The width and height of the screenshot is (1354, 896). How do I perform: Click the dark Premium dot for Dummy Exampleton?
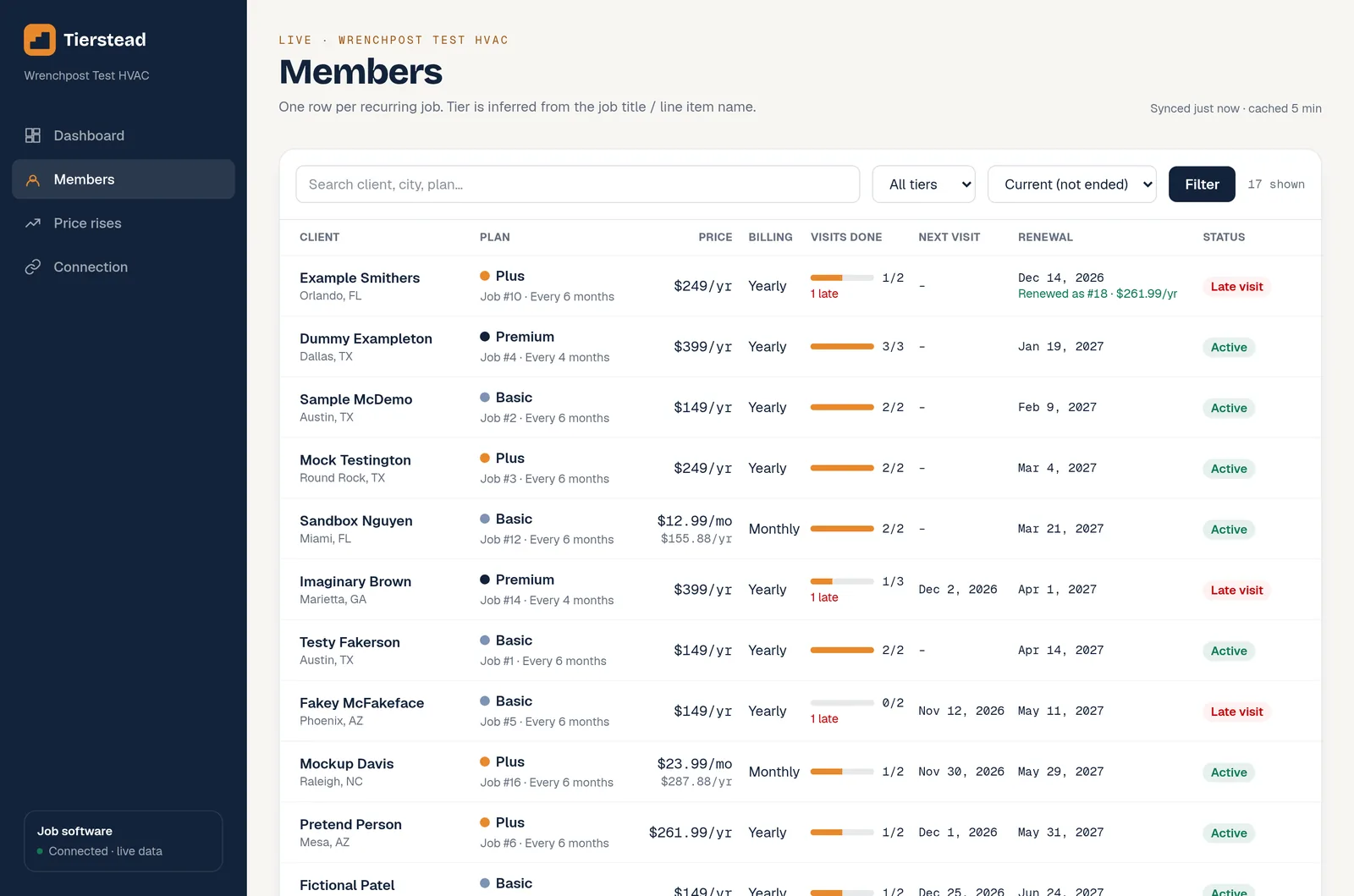[x=485, y=337]
